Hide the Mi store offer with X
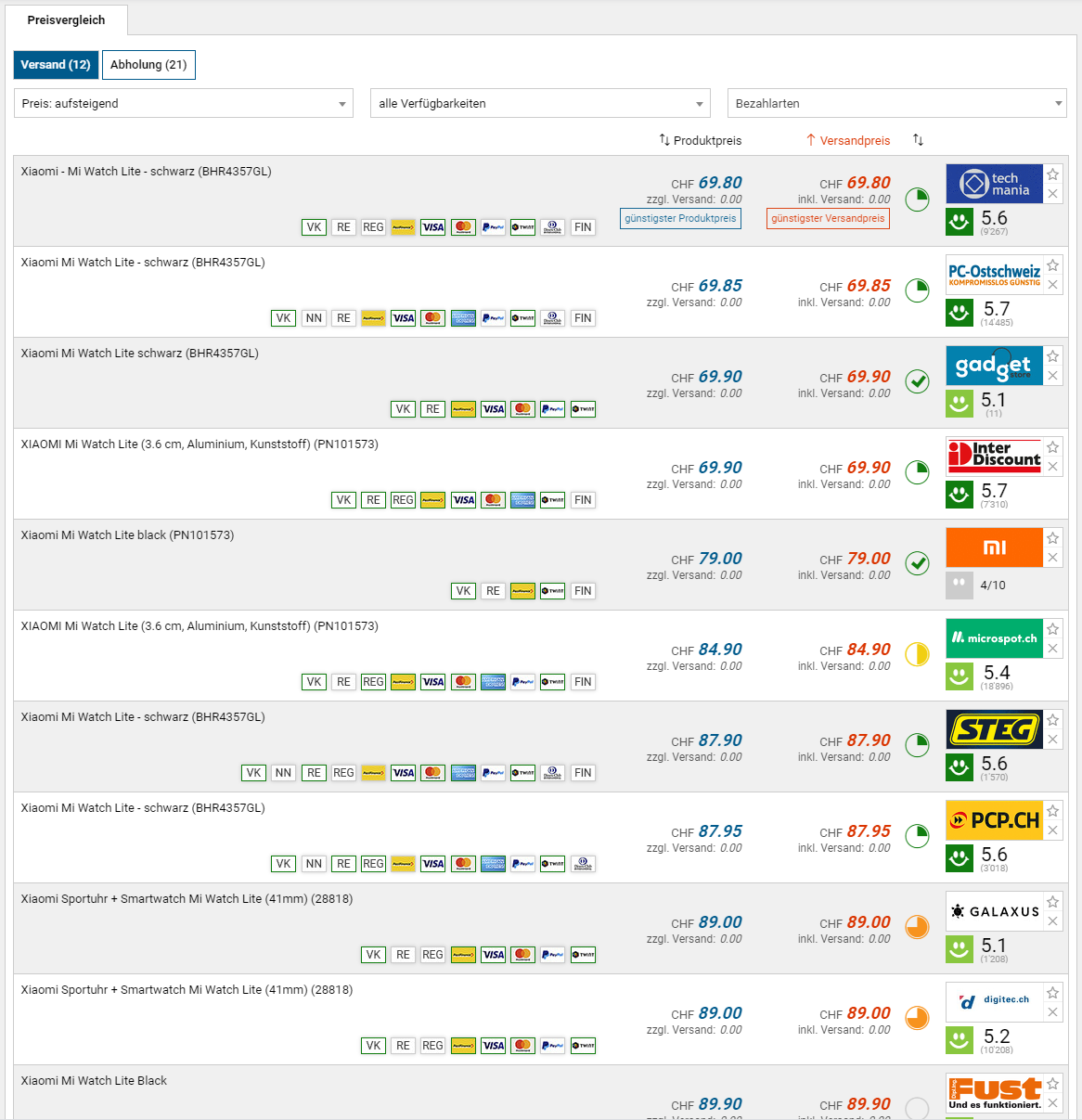The width and height of the screenshot is (1082, 1120). (x=1052, y=558)
